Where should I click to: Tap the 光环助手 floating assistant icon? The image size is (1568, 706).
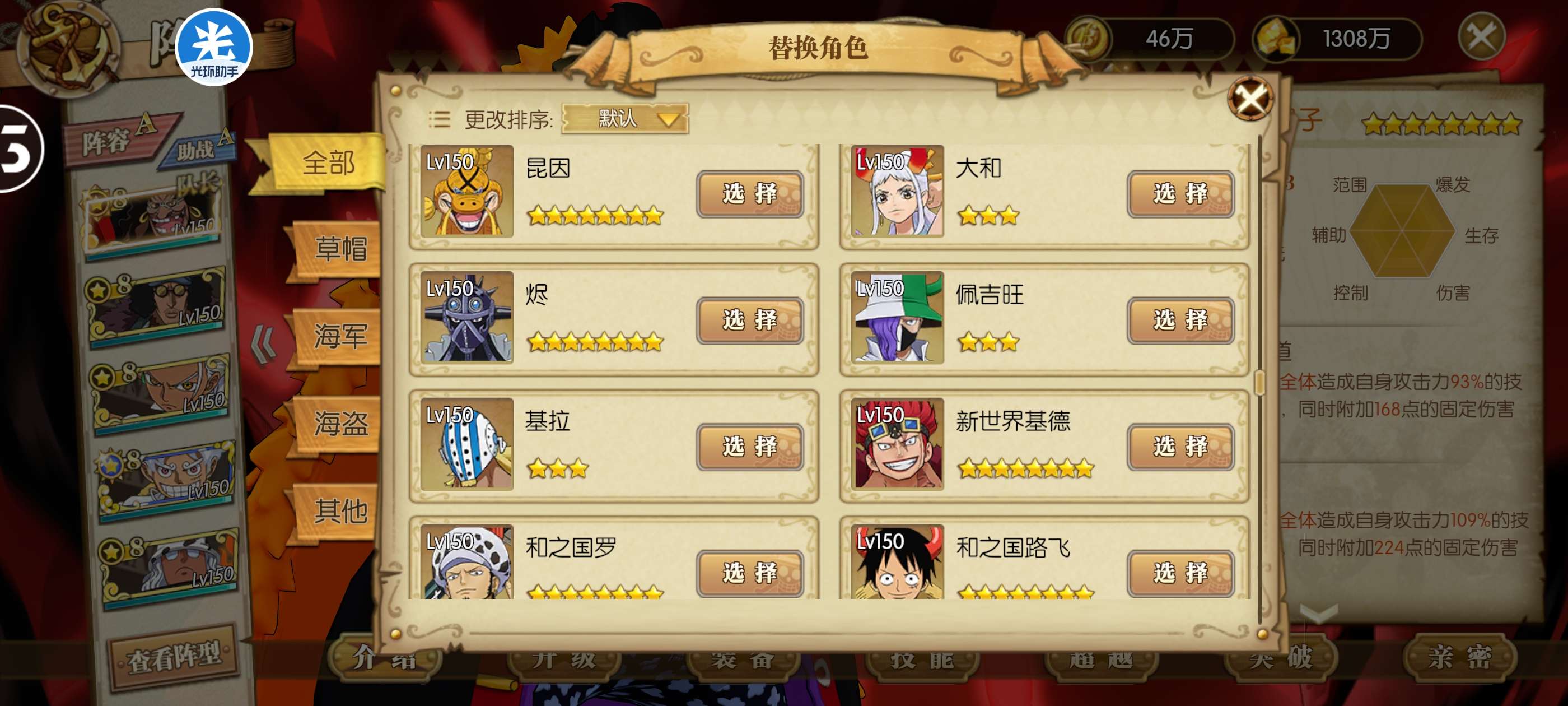coord(214,48)
